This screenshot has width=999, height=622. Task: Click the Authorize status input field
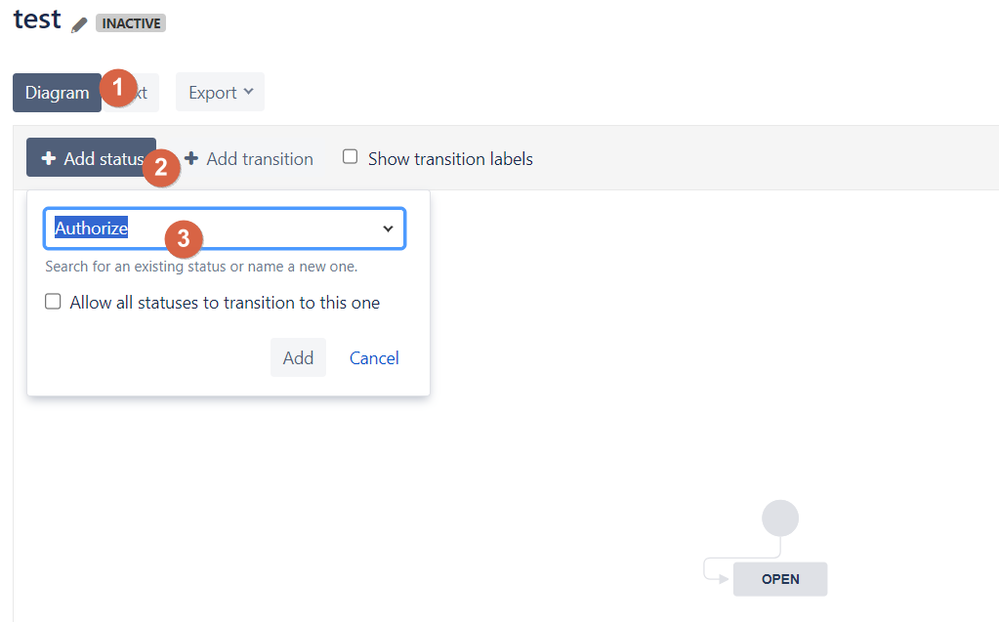[x=224, y=228]
